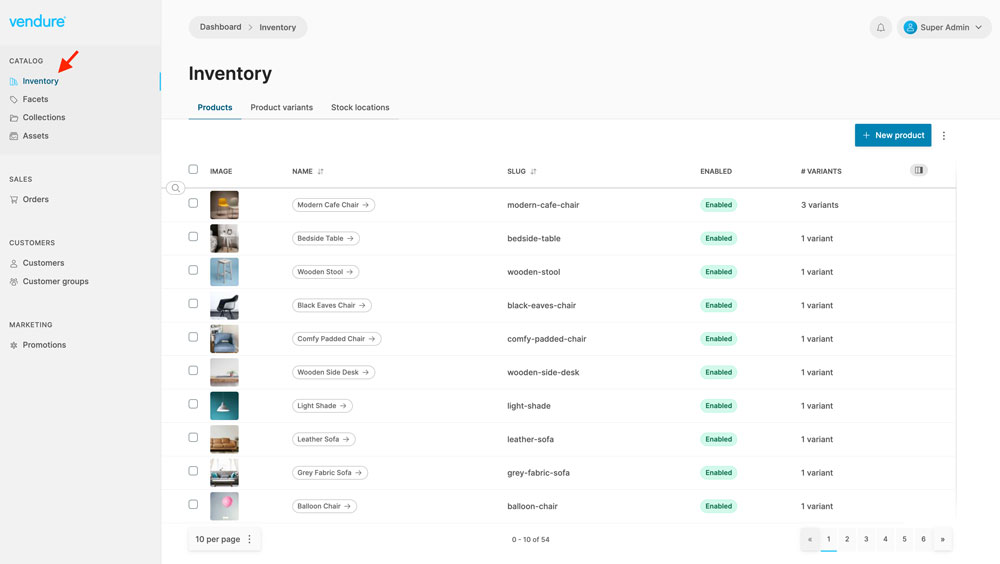Expand the 10 per page selector
This screenshot has height=564, width=1000.
pyautogui.click(x=224, y=539)
